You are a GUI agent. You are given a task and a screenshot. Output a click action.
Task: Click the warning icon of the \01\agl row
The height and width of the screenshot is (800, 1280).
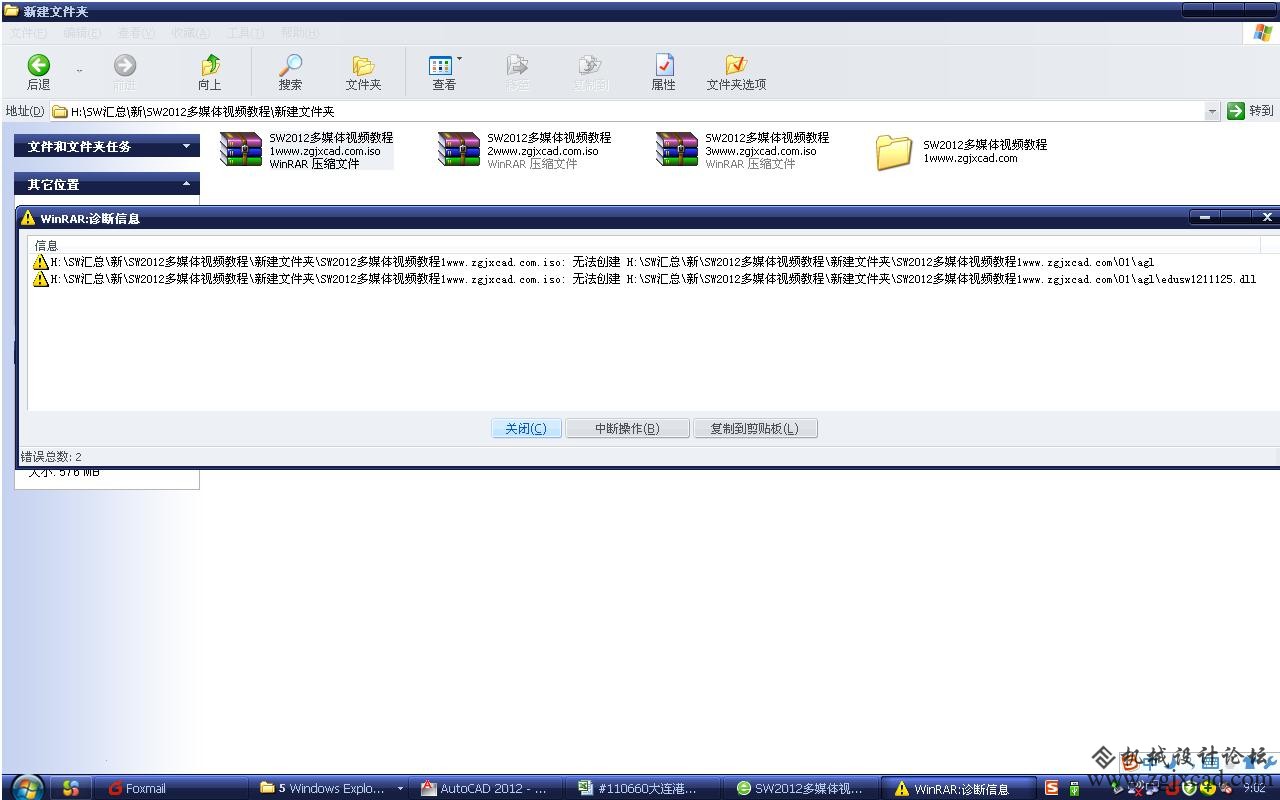pos(41,262)
